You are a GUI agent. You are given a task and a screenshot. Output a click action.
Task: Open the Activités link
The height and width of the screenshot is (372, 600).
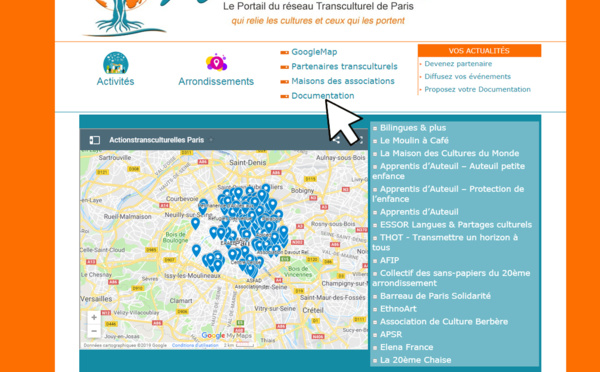click(116, 82)
